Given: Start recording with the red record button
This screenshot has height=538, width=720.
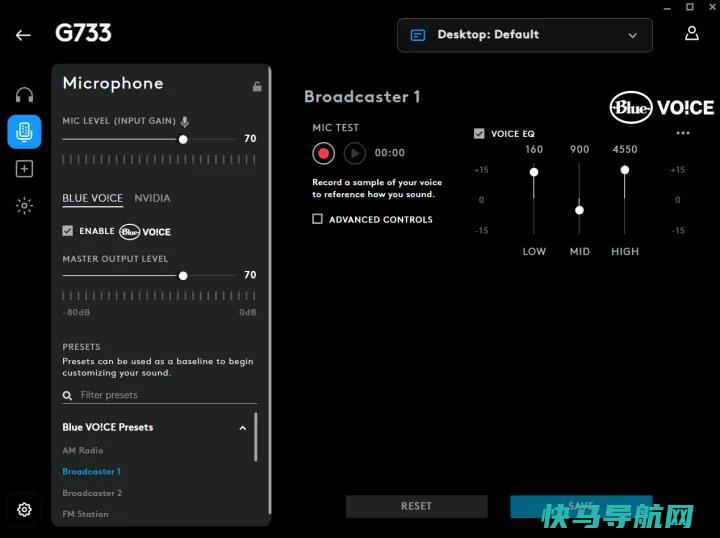Looking at the screenshot, I should [323, 153].
